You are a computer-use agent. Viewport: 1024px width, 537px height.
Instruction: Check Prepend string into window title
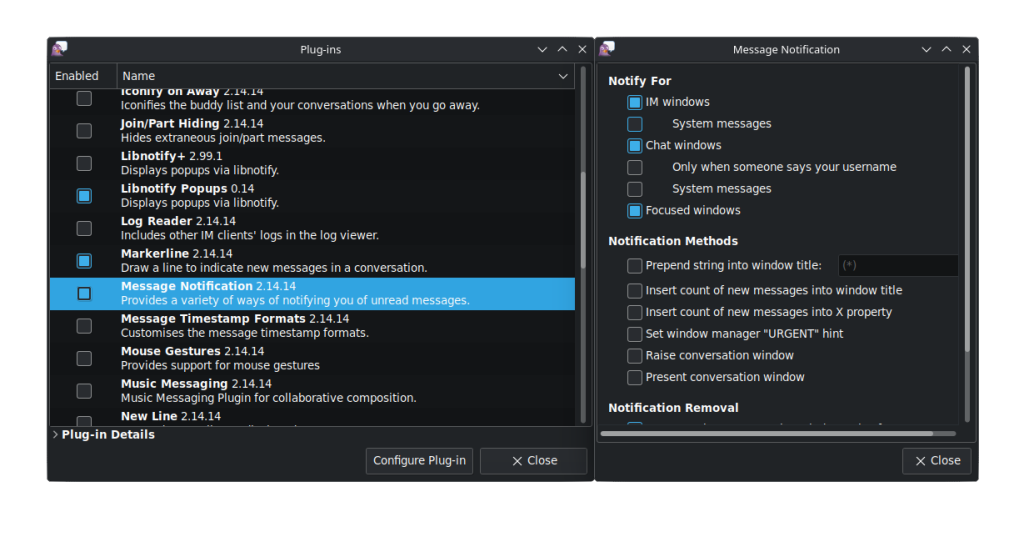(635, 266)
